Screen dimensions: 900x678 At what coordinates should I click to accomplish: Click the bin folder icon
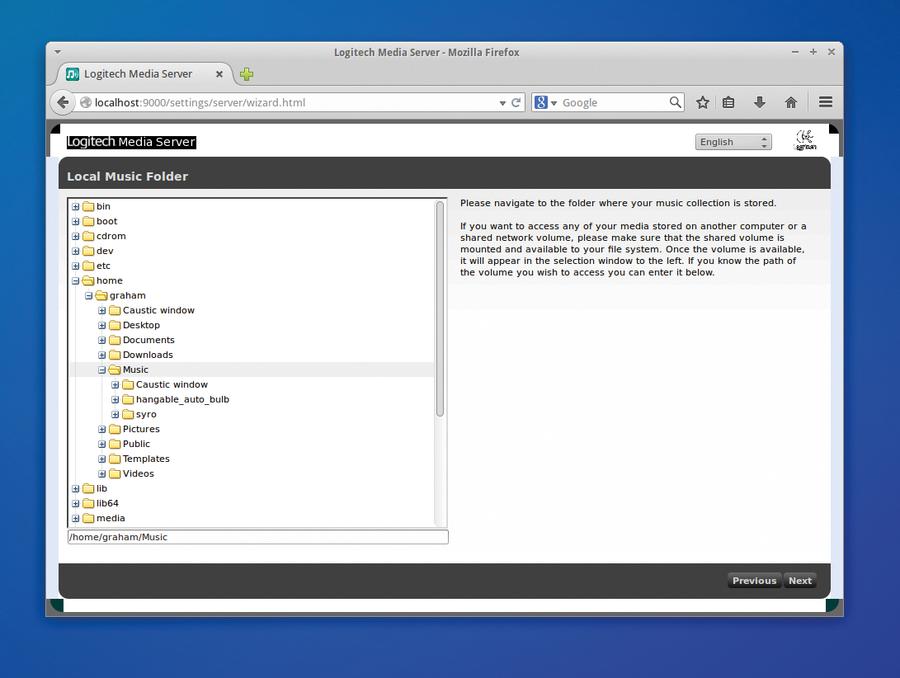88,206
